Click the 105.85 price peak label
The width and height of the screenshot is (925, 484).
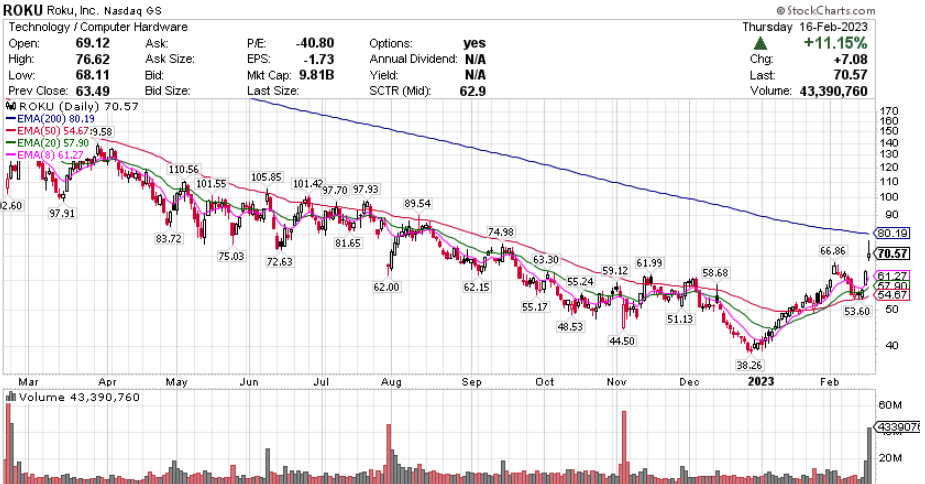pos(266,177)
